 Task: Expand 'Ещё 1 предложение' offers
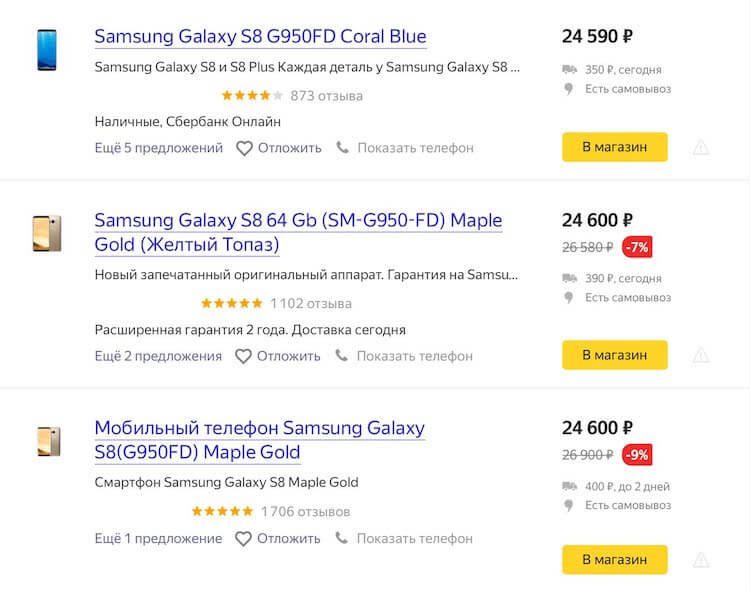pos(158,539)
